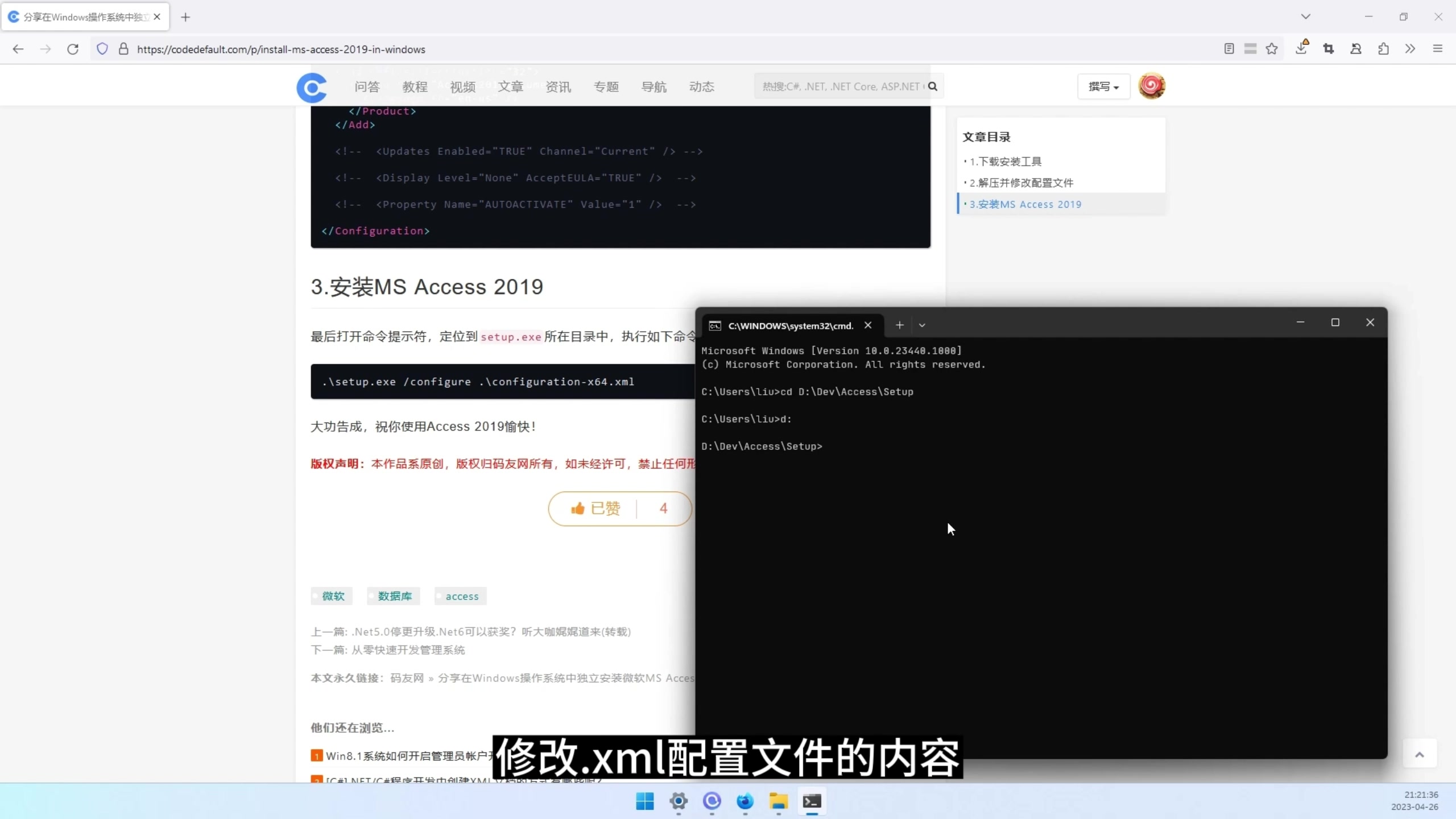Open File Explorer from the taskbar
This screenshot has width=1456, height=819.
[x=779, y=801]
